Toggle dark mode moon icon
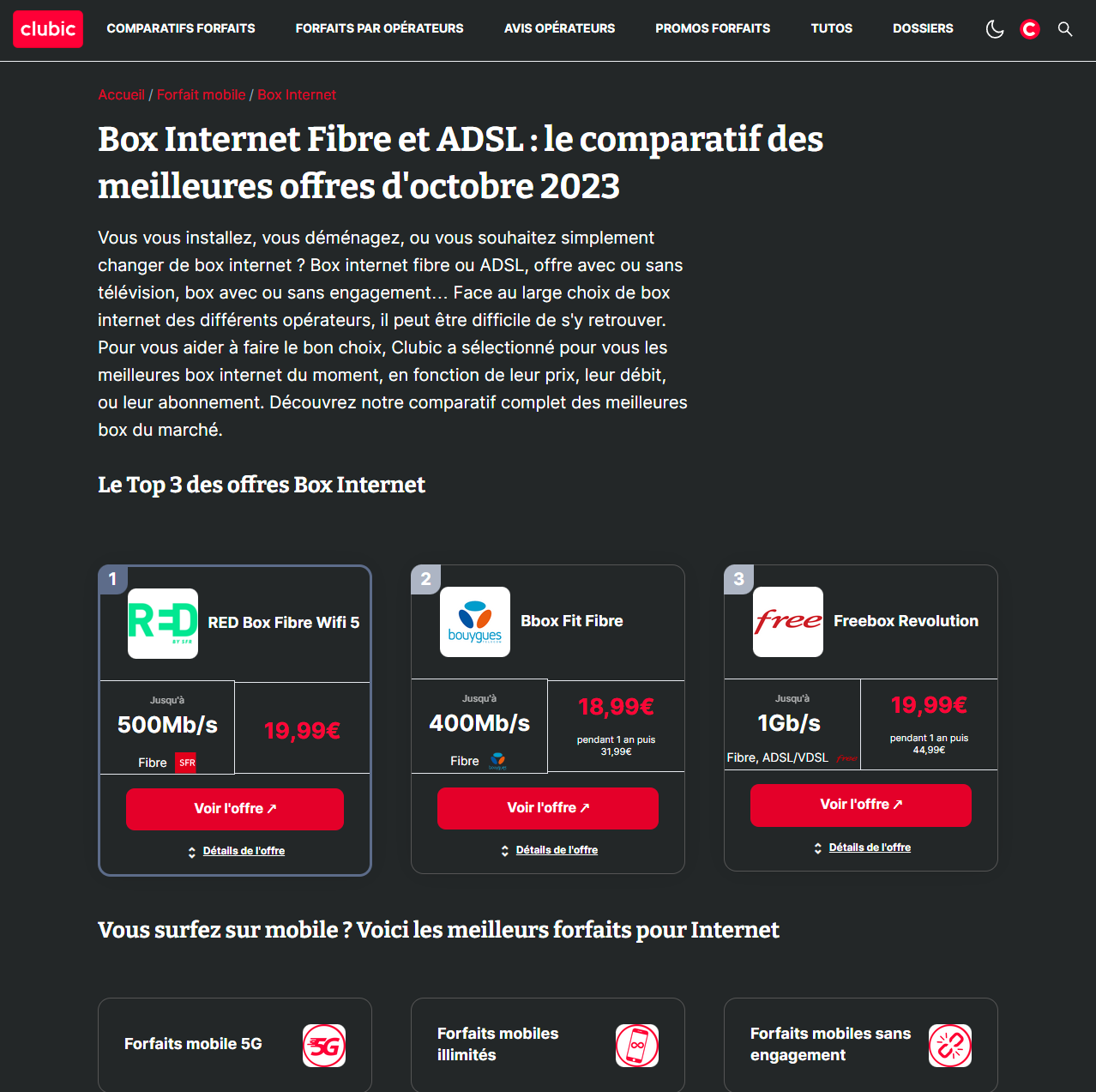 995,29
